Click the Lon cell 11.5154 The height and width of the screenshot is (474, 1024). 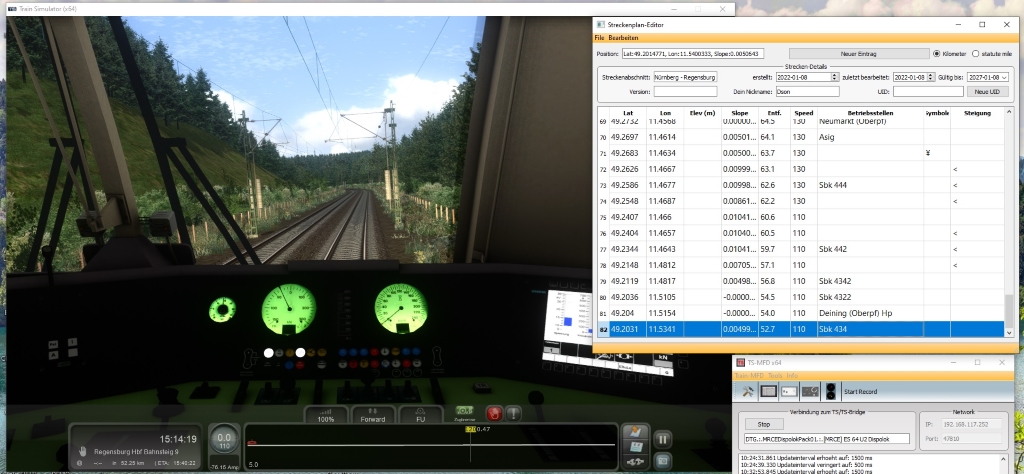(x=665, y=313)
